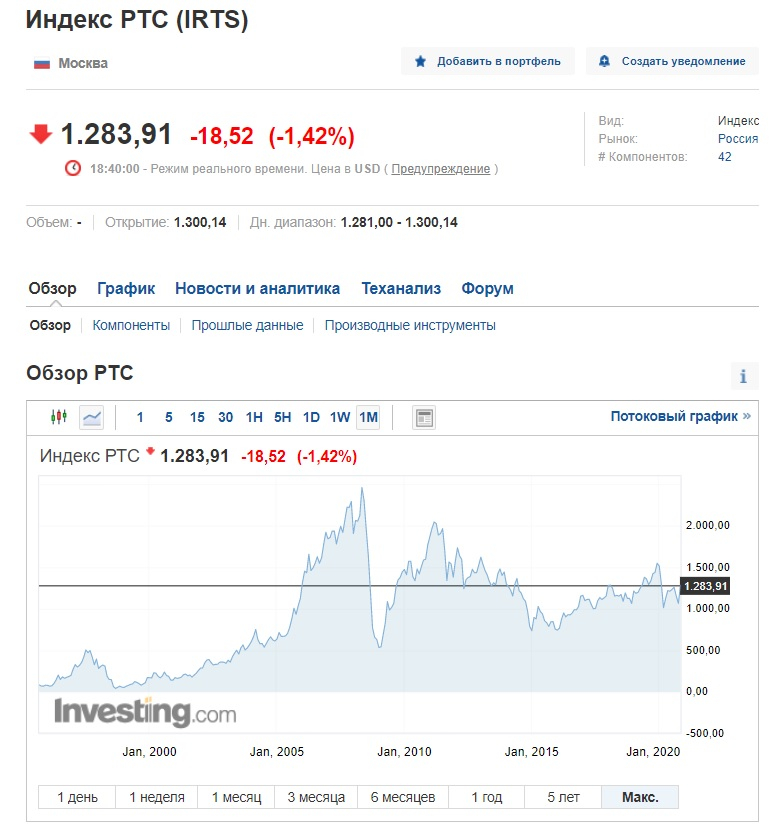This screenshot has width=780, height=825.
Task: Set chart interval to 1M
Action: [368, 417]
